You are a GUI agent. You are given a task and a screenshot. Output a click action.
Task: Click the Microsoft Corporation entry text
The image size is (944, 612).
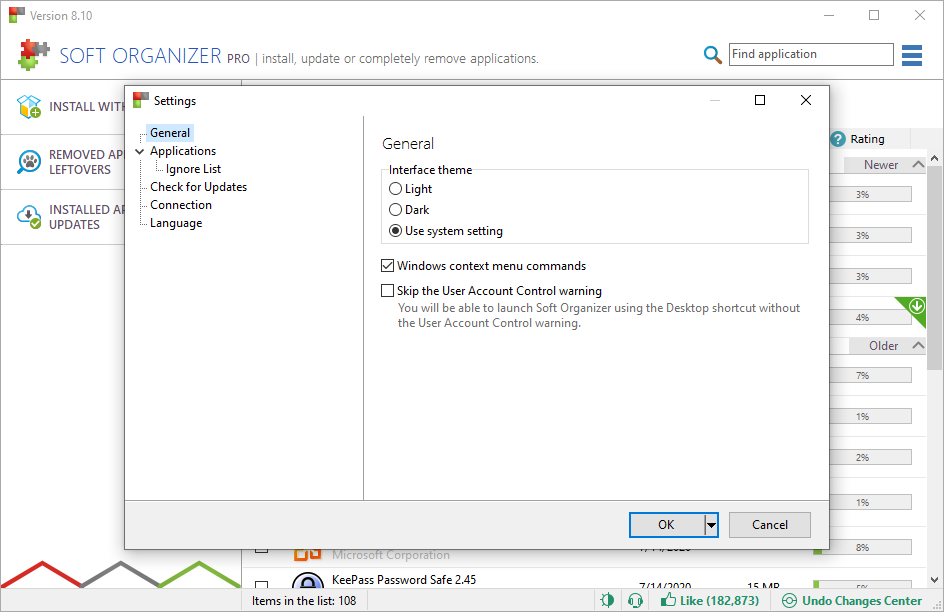[x=391, y=555]
